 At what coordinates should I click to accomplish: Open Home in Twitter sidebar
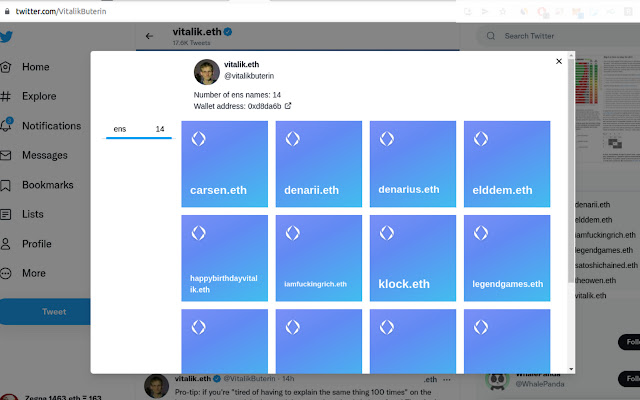(x=36, y=67)
